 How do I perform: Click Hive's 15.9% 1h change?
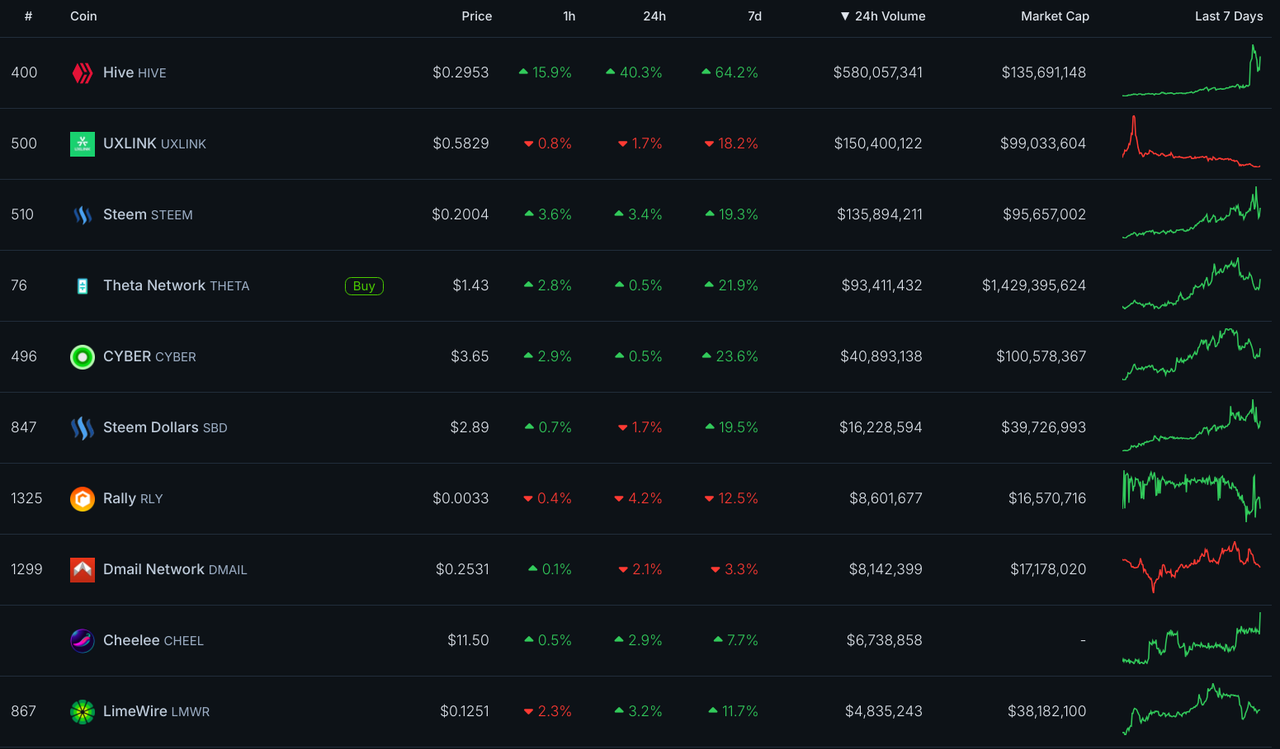[x=545, y=73]
